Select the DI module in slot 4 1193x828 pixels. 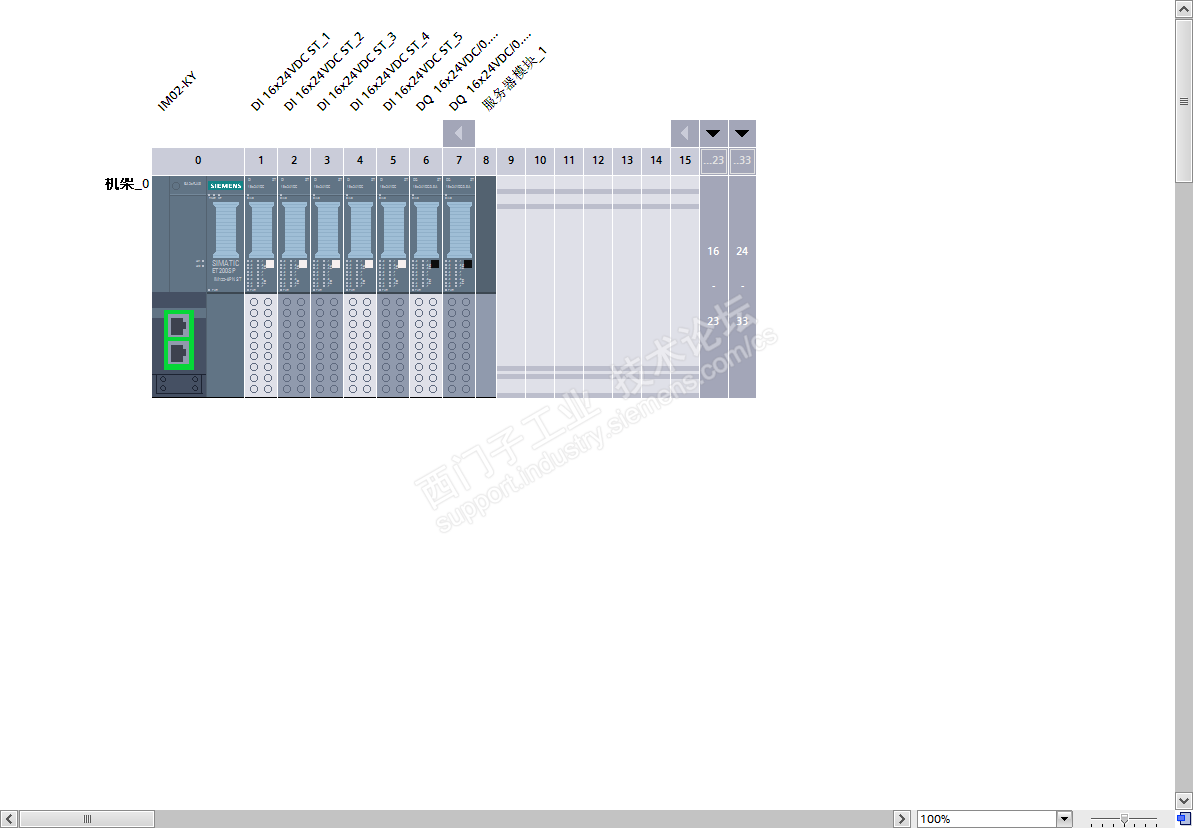(x=360, y=286)
